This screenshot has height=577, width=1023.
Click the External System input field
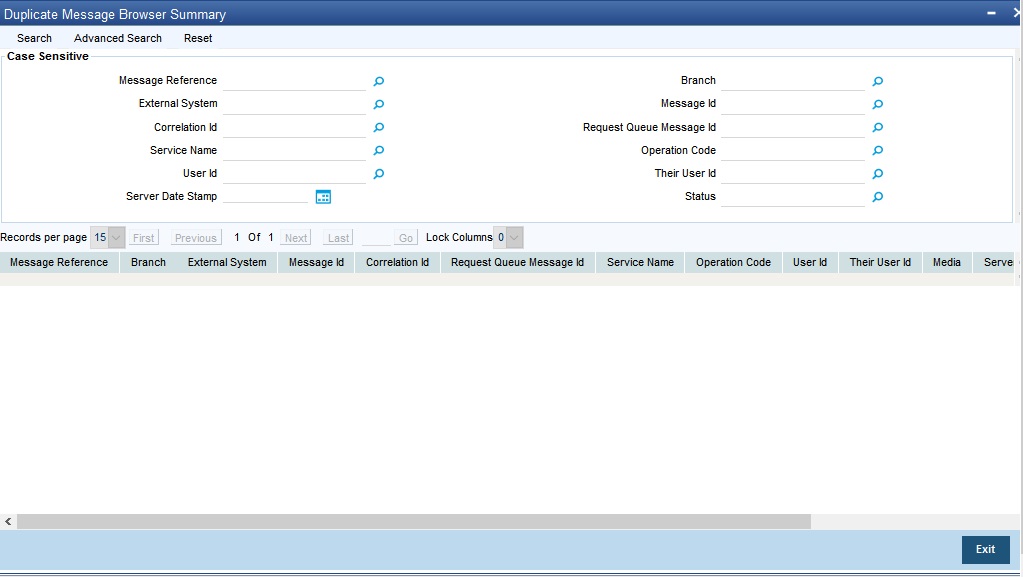tap(294, 104)
